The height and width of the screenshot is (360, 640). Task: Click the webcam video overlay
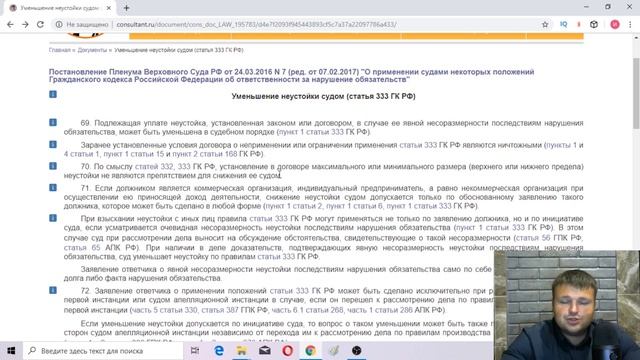coord(567,305)
